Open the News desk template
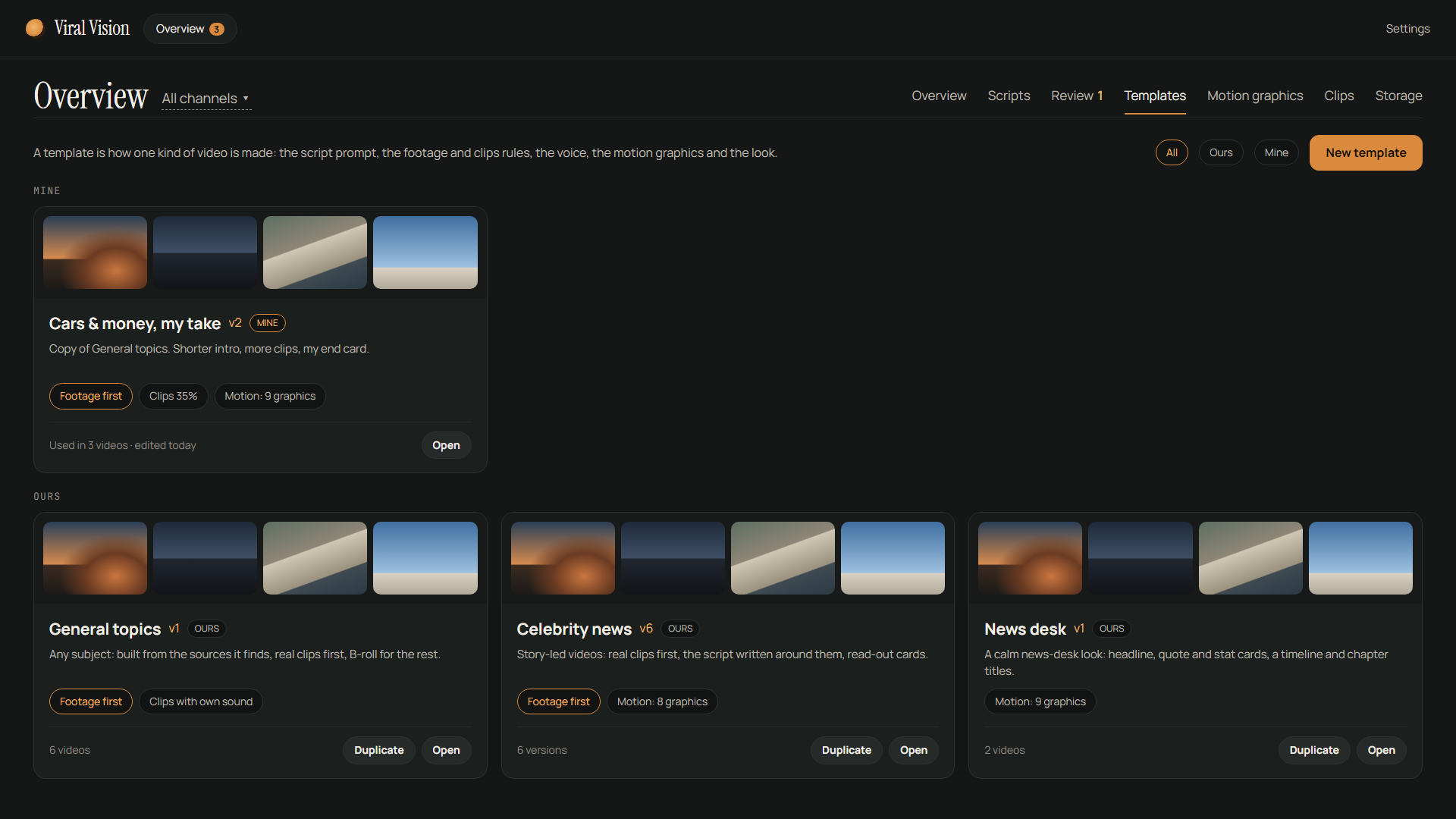 pyautogui.click(x=1381, y=750)
